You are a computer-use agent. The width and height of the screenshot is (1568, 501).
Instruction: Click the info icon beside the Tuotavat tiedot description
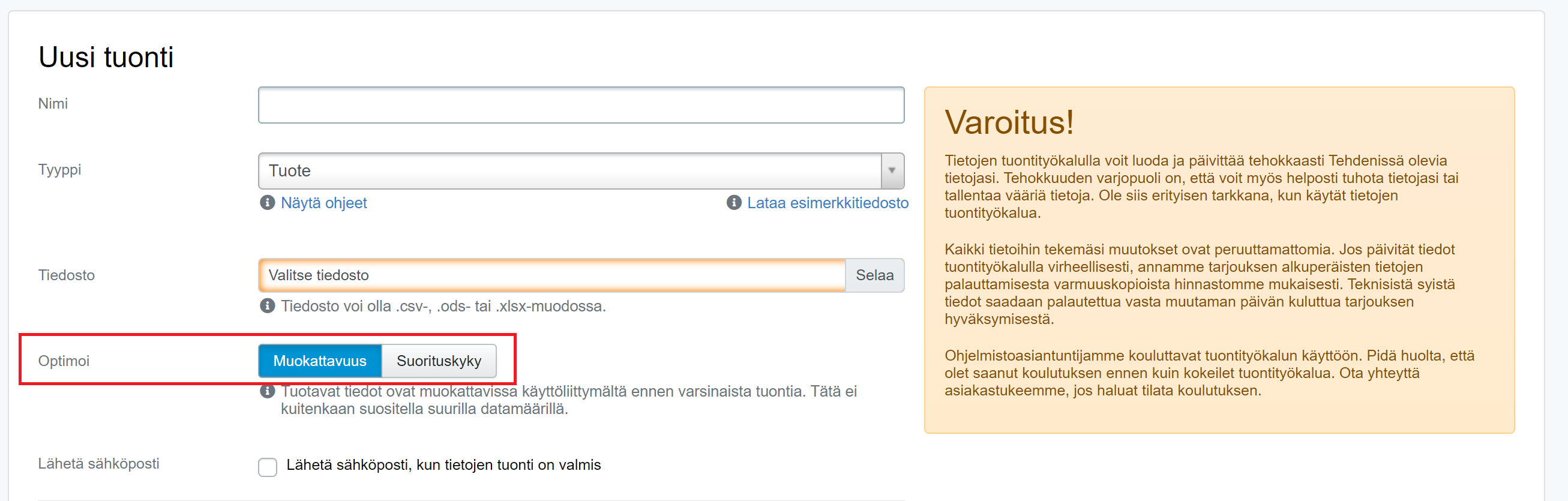click(267, 391)
